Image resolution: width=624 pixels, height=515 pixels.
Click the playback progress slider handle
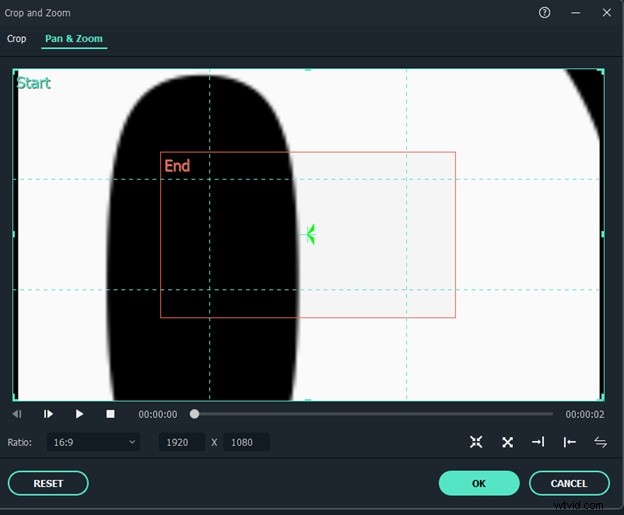[x=194, y=414]
